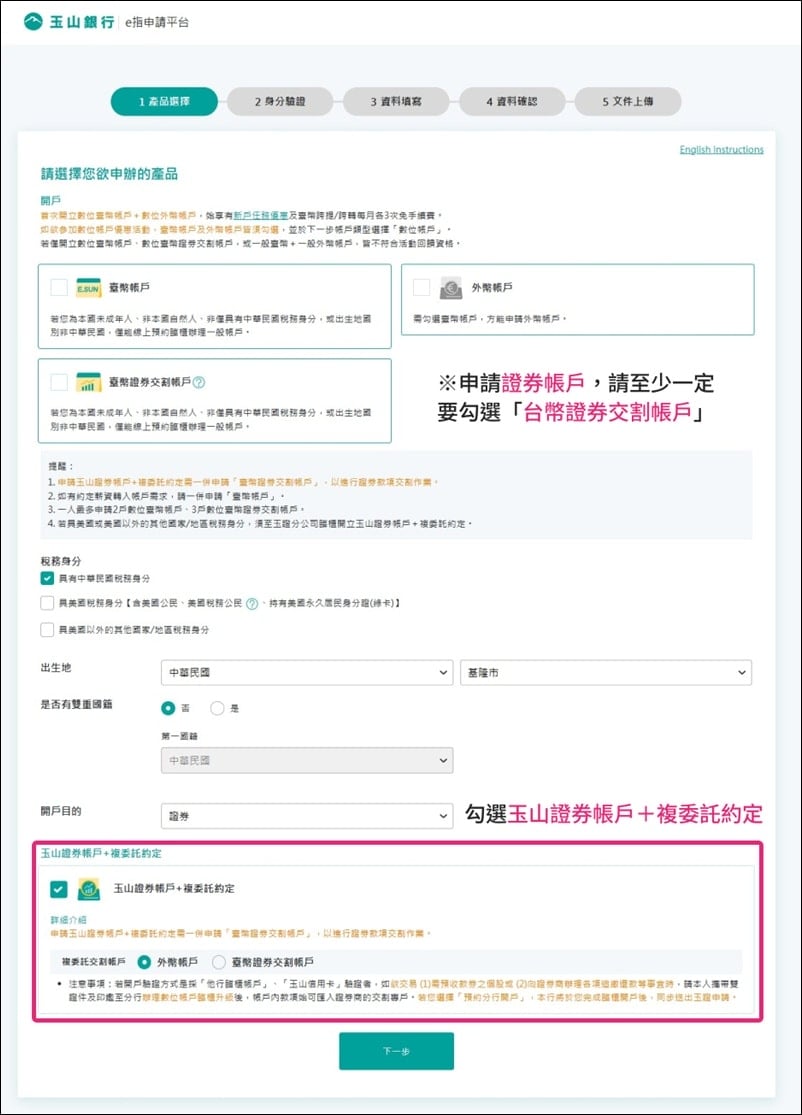The width and height of the screenshot is (802, 1115).
Task: Open the help icon beside 臺幣證券交割帳戶
Action: (x=200, y=381)
